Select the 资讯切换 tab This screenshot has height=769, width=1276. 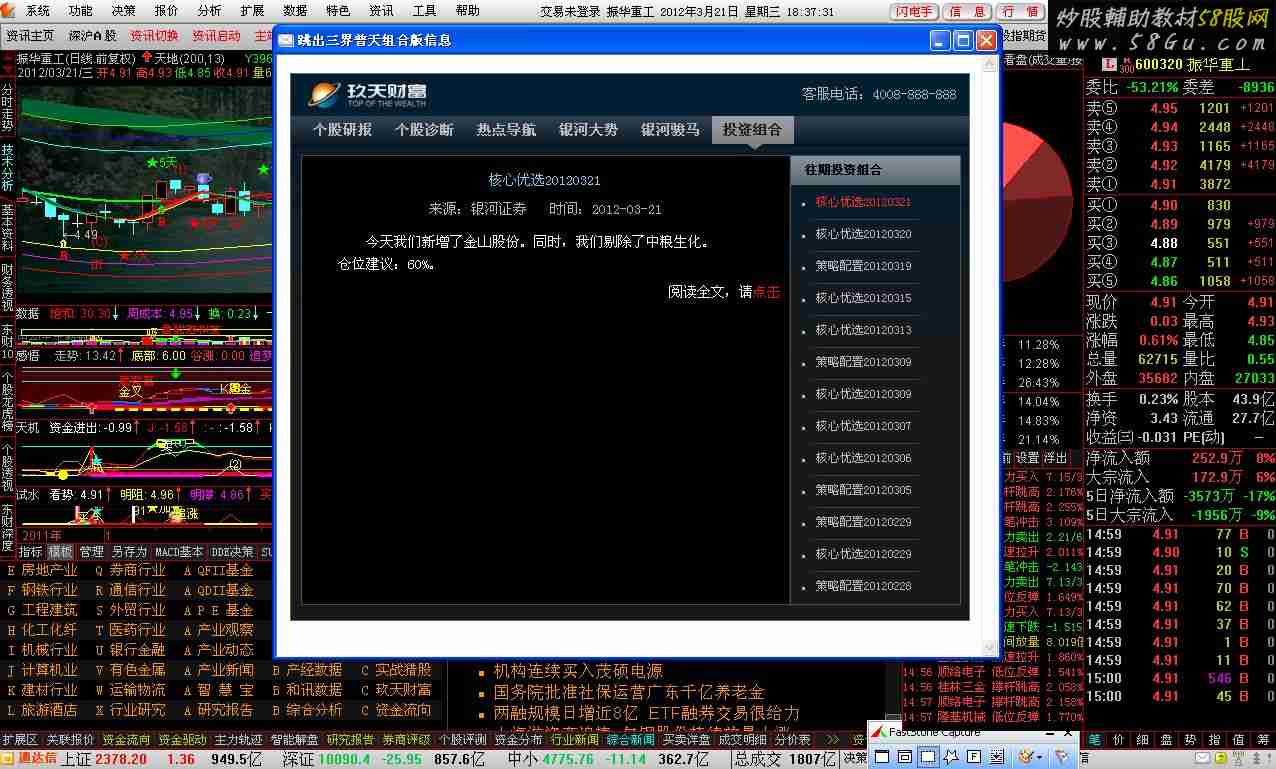pyautogui.click(x=154, y=36)
